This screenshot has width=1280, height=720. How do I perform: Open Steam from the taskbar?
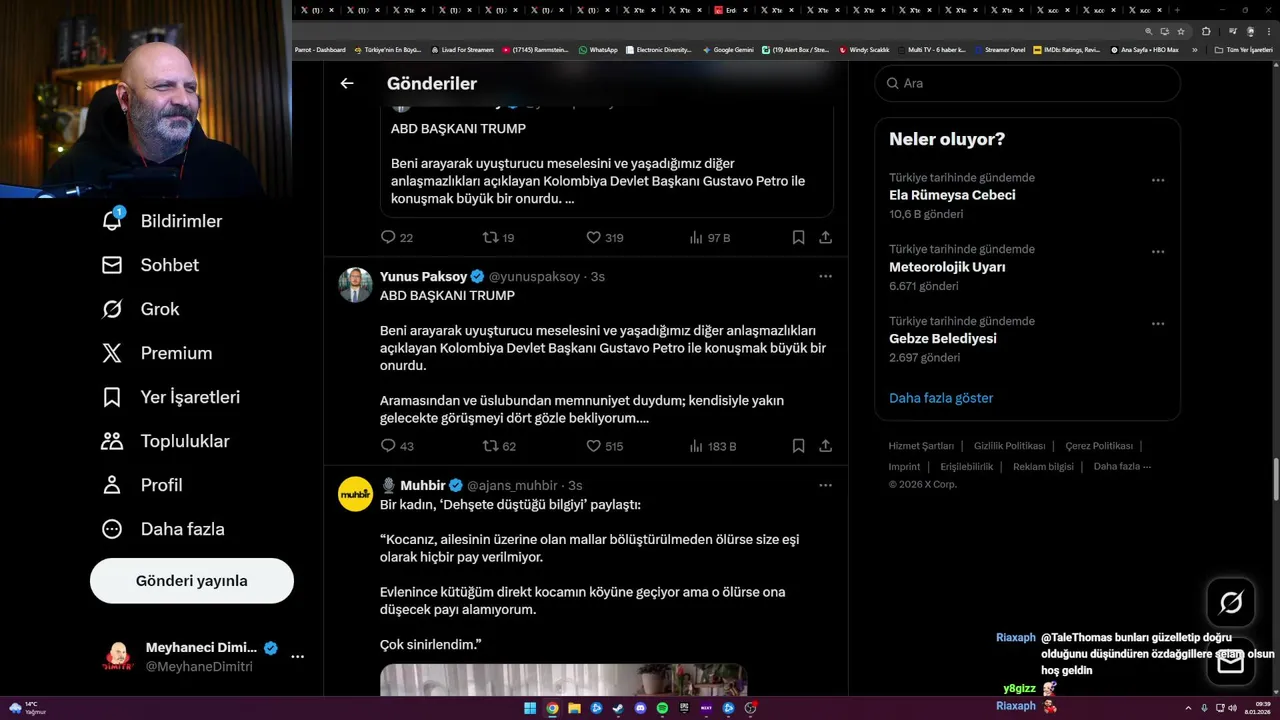618,708
